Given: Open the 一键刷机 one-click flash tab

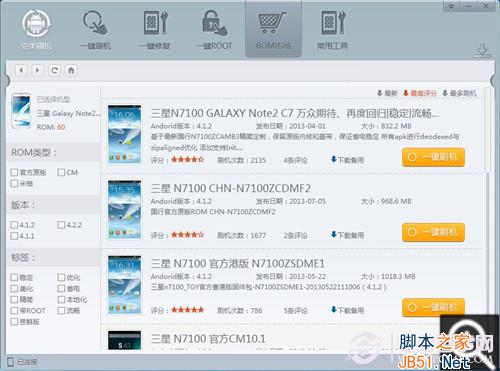Looking at the screenshot, I should 96,29.
